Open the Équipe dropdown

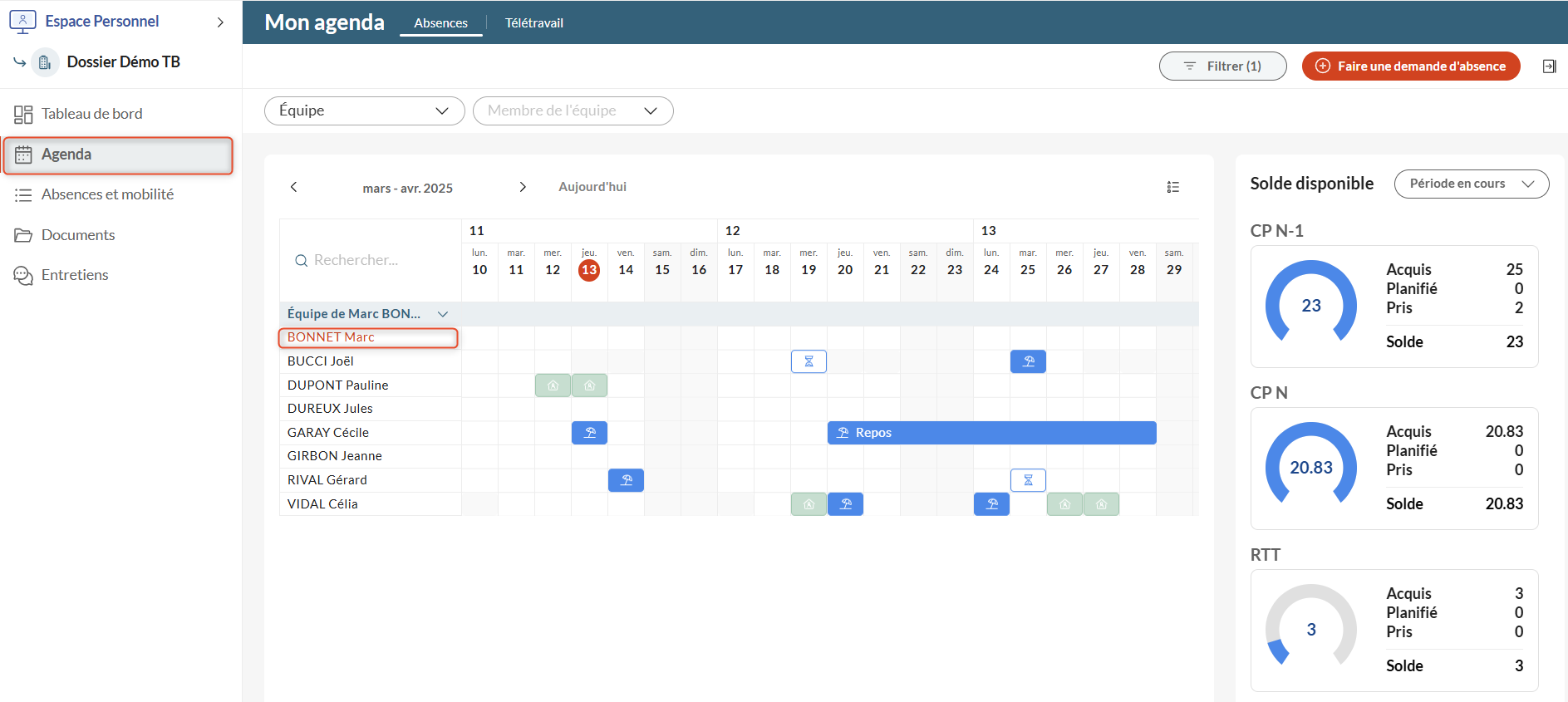(364, 110)
